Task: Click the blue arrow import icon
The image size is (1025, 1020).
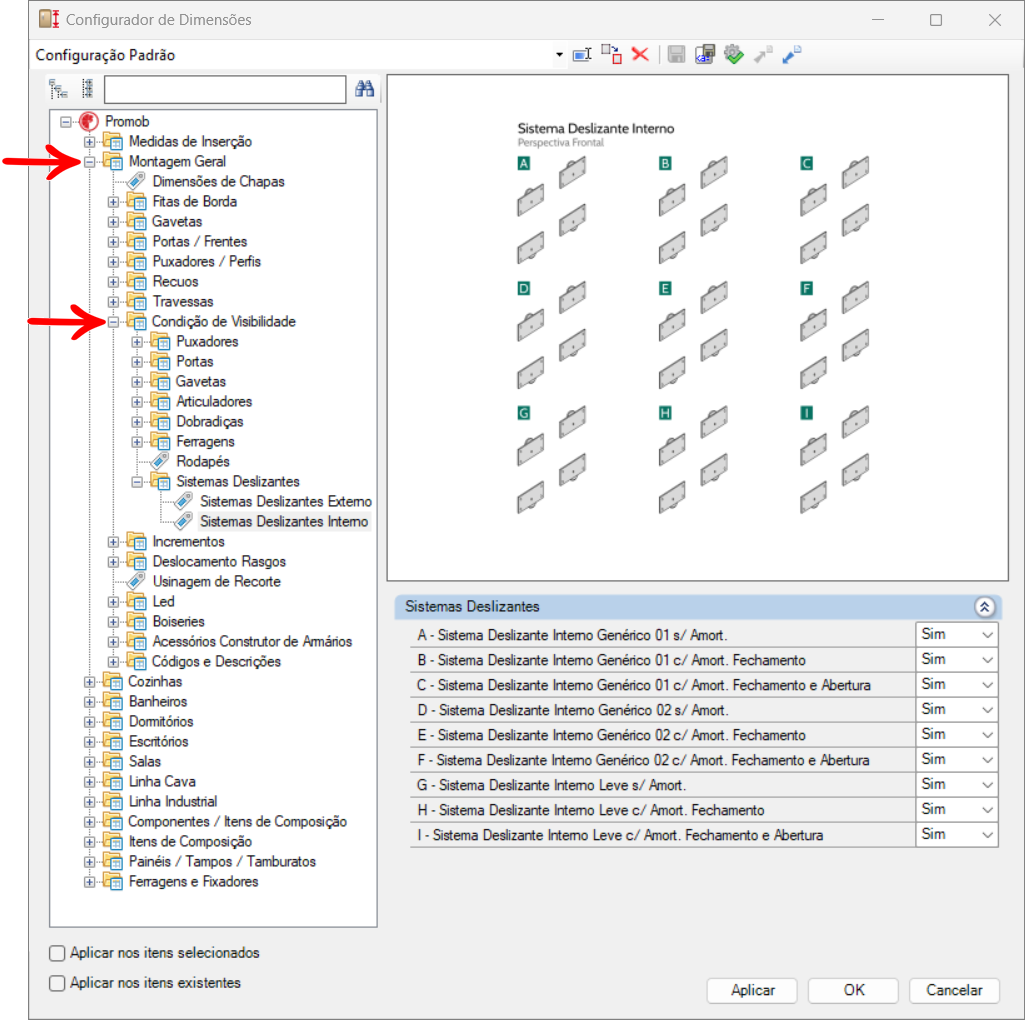Action: (x=792, y=55)
